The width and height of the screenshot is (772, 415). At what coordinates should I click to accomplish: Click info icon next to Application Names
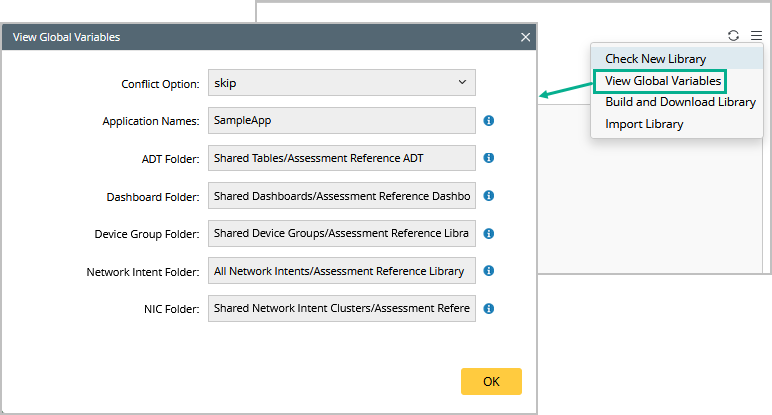point(489,121)
